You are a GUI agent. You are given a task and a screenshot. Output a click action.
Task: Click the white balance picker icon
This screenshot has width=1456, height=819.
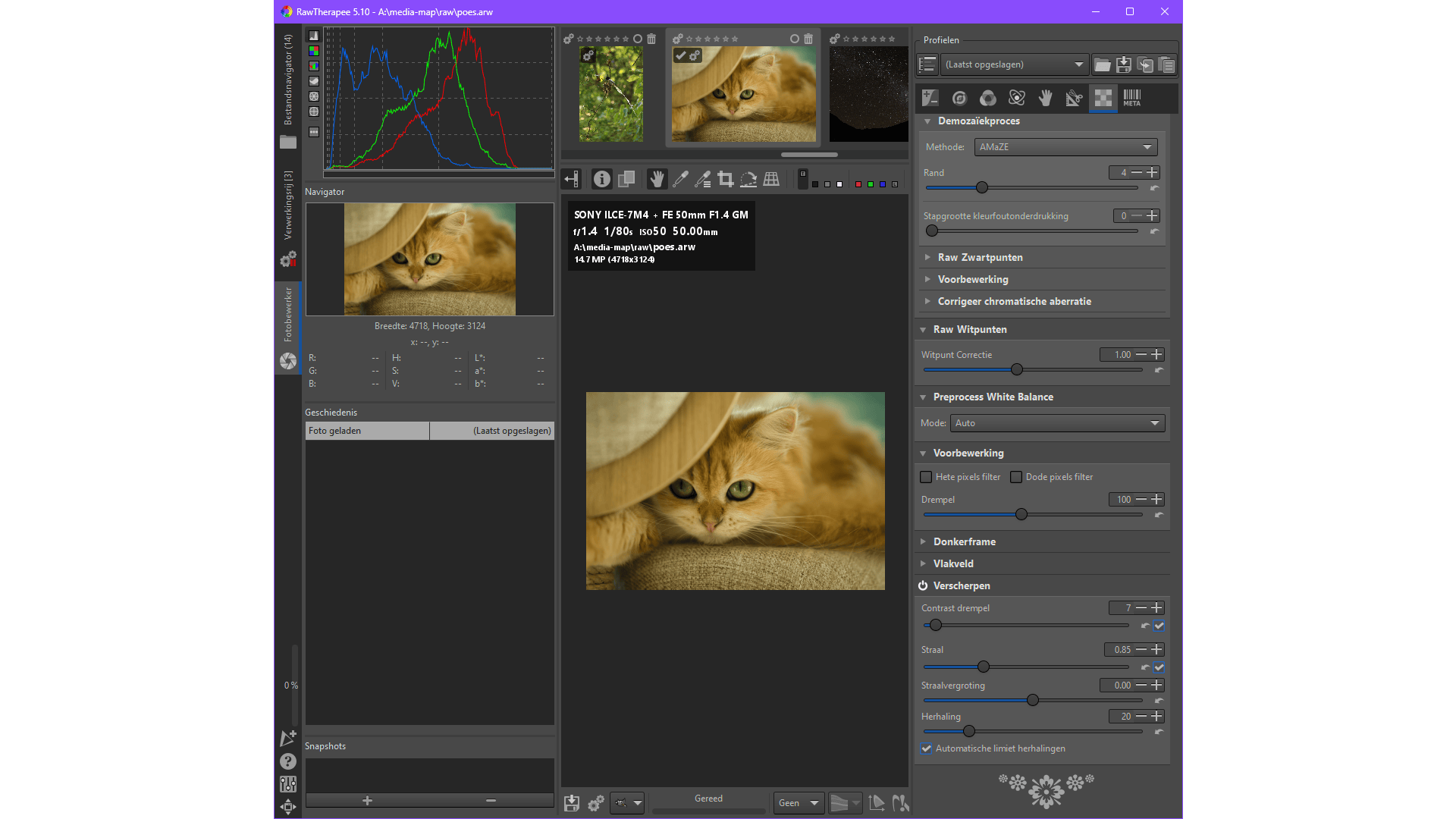click(680, 179)
